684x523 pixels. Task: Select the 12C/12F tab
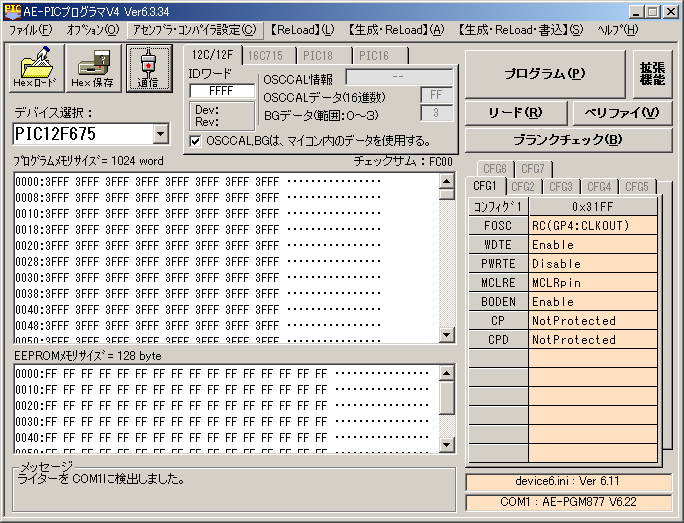click(x=212, y=55)
